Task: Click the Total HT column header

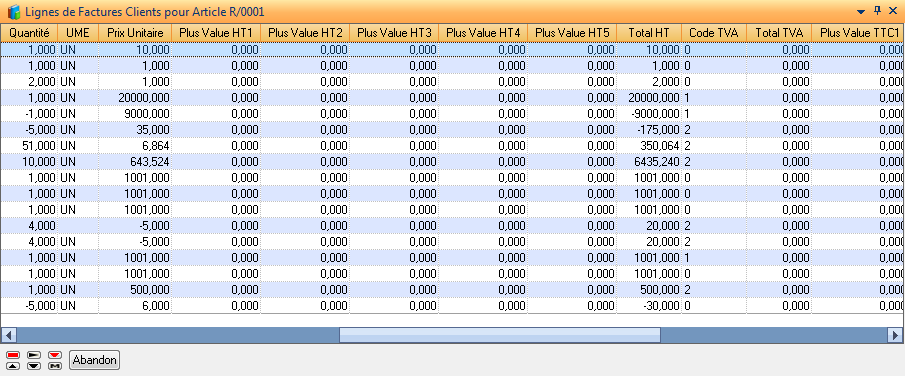Action: click(x=649, y=33)
